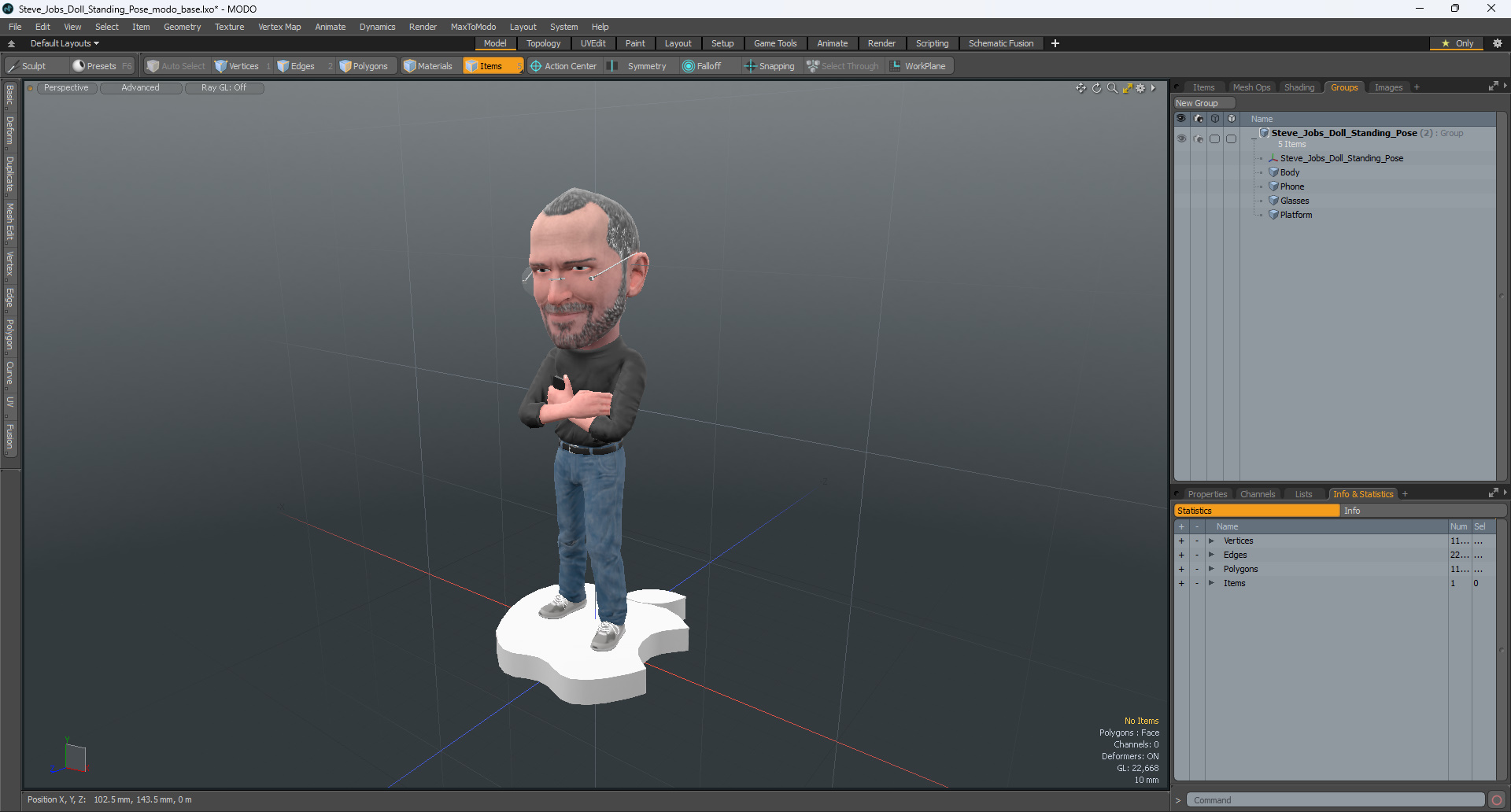This screenshot has height=812, width=1511.
Task: Click the Glasses mesh cube icon
Action: (x=1273, y=201)
